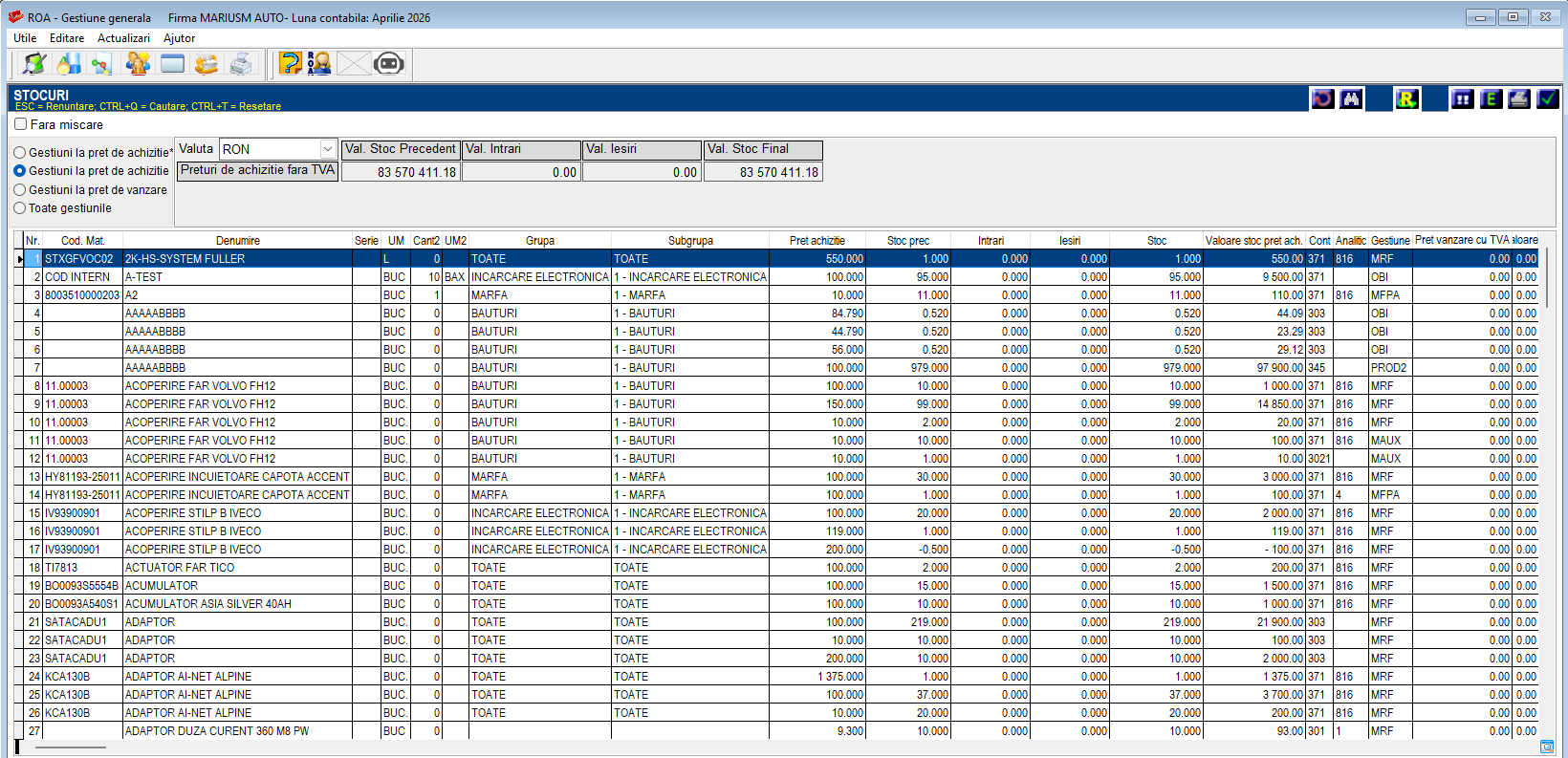The height and width of the screenshot is (758, 1568).
Task: Click the green E export icon
Action: coord(1491,98)
